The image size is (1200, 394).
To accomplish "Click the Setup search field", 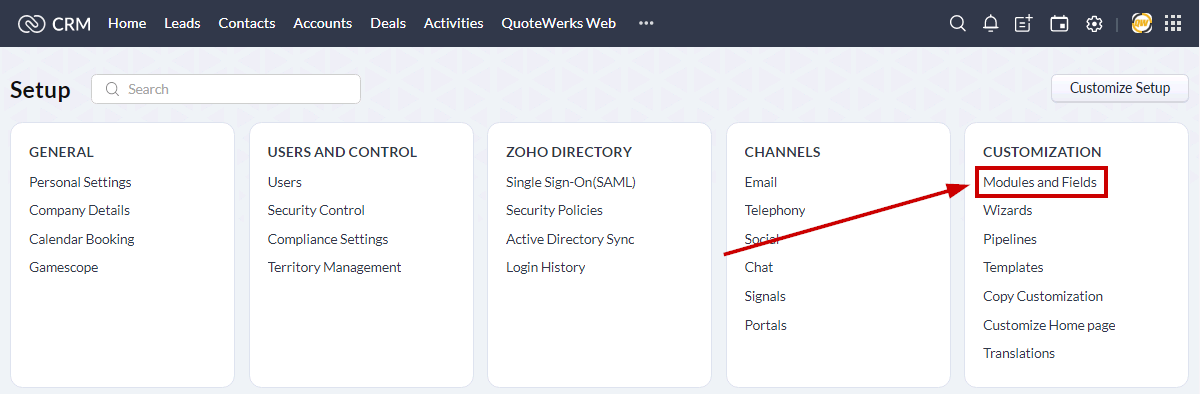I will click(x=226, y=89).
